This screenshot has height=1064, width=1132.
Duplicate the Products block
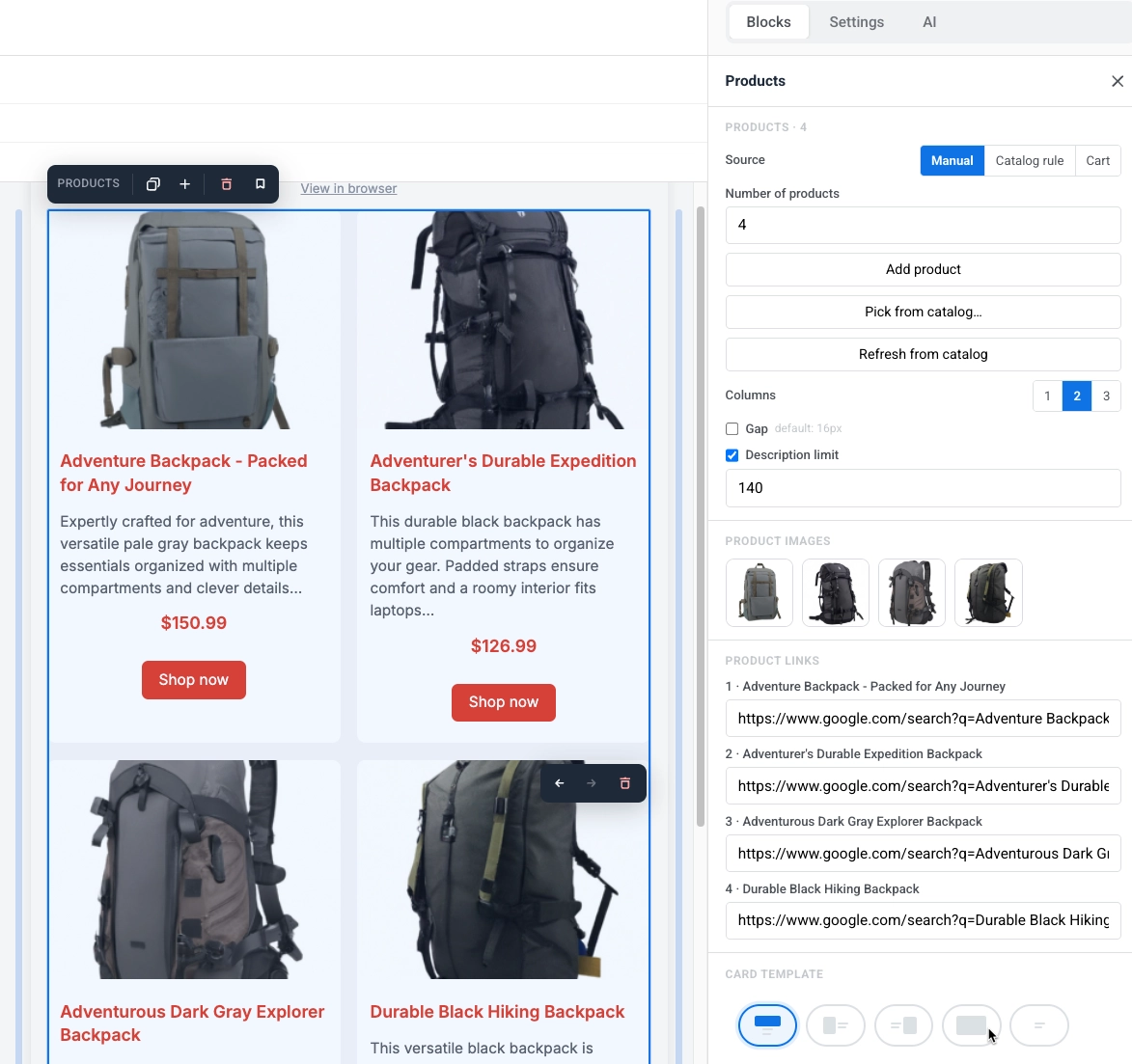coord(152,184)
